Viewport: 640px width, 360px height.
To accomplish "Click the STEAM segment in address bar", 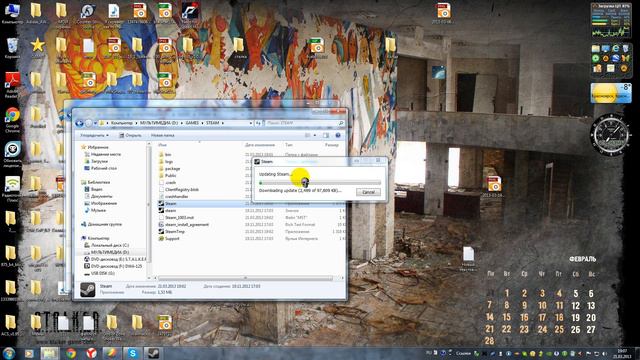I will (x=212, y=123).
